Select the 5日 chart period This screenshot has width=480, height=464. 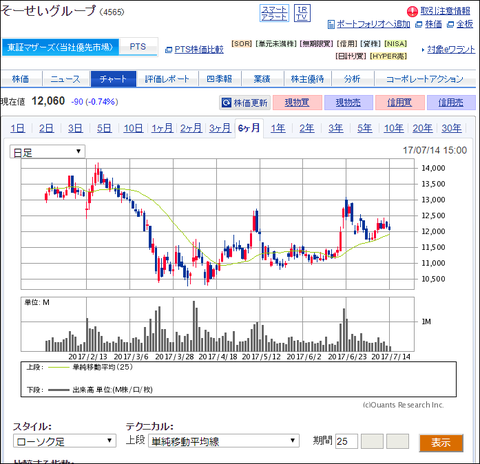[104, 128]
